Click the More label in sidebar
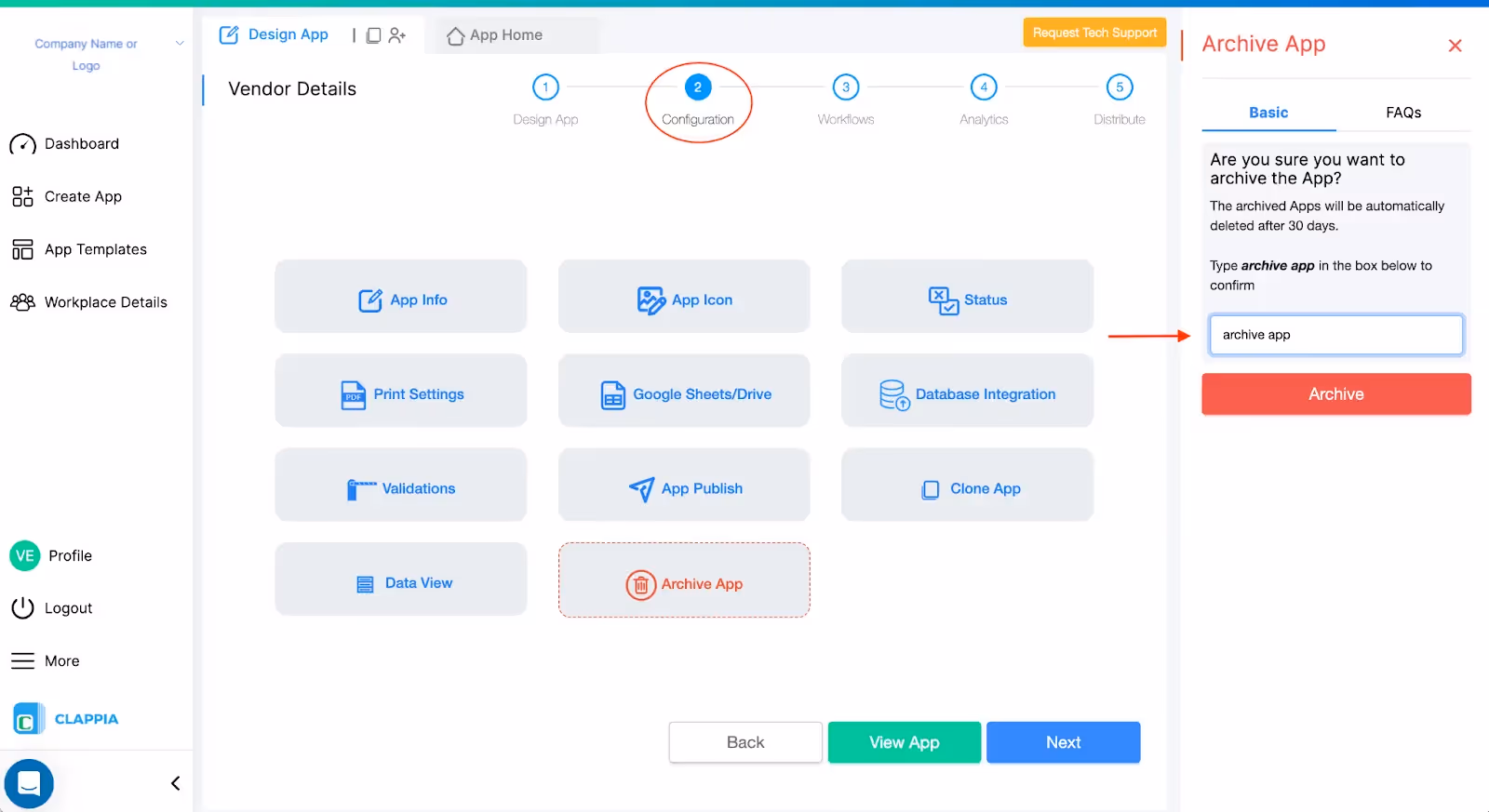Viewport: 1489px width, 812px height. 62,661
